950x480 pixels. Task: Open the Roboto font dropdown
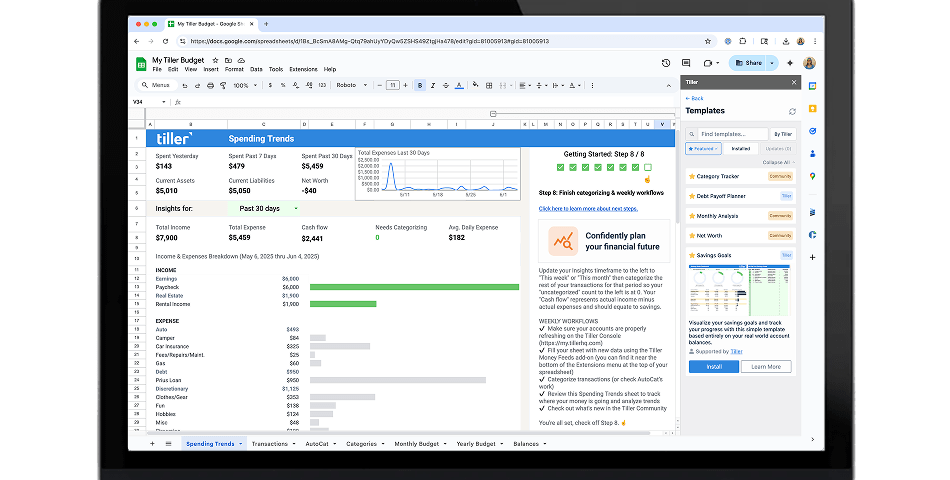coord(352,85)
